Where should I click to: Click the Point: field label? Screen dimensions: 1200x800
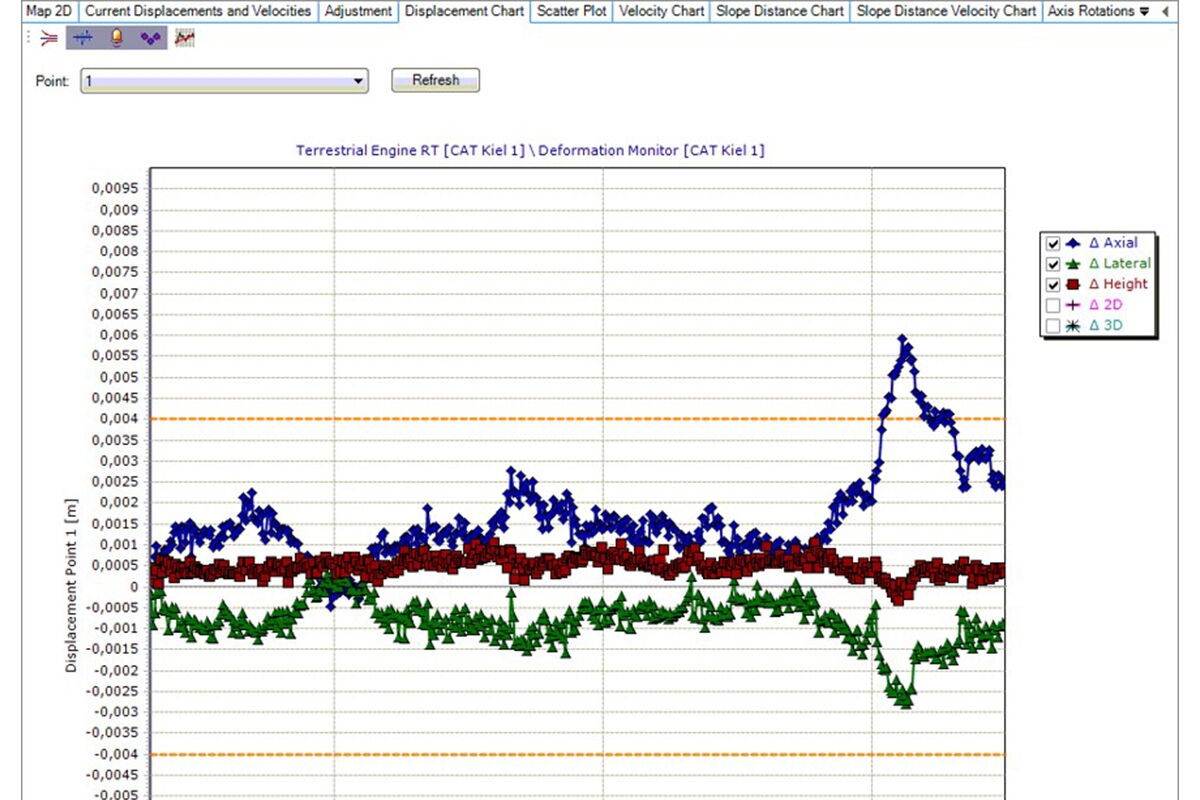(x=52, y=81)
